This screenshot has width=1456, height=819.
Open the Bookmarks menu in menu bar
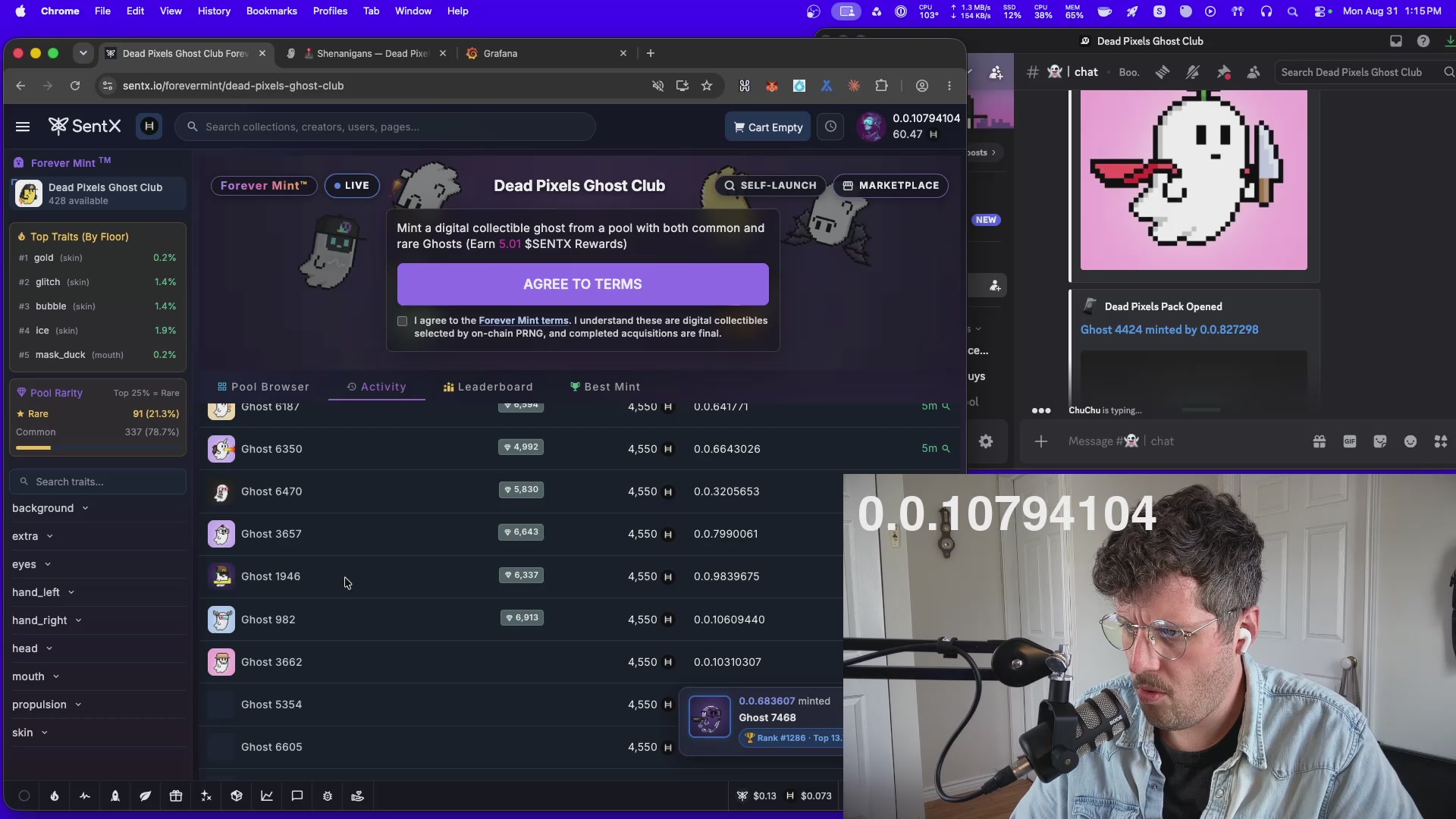[271, 11]
